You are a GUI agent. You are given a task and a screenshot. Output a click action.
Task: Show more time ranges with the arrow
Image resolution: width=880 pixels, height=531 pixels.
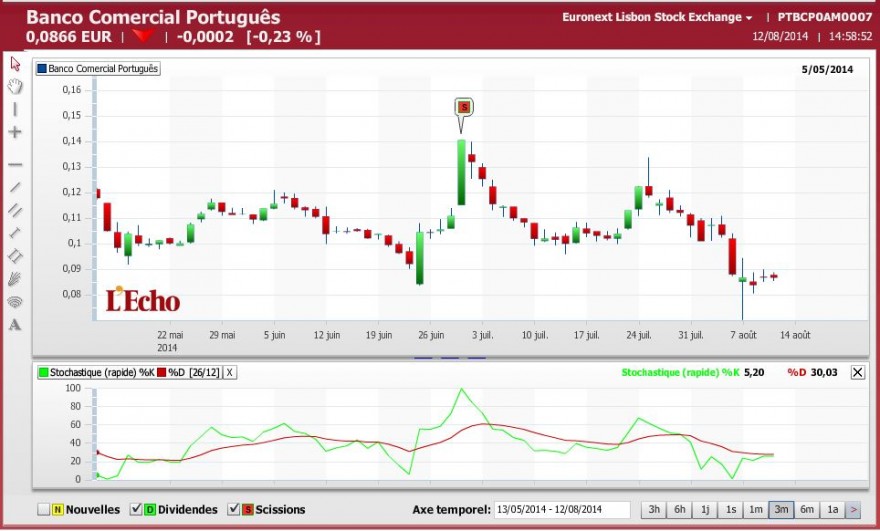853,510
